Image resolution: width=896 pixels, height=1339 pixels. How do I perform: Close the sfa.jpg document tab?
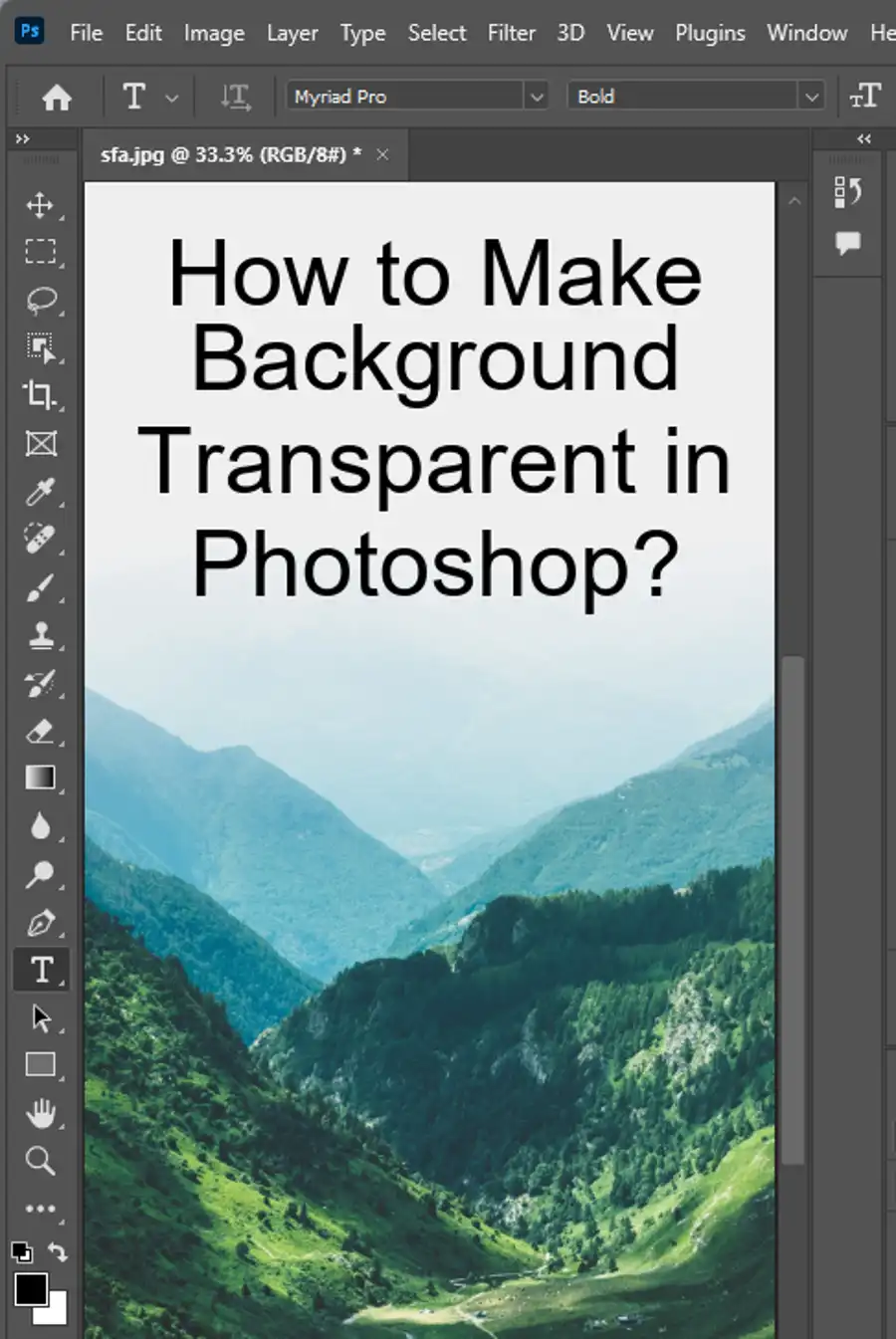pyautogui.click(x=382, y=154)
